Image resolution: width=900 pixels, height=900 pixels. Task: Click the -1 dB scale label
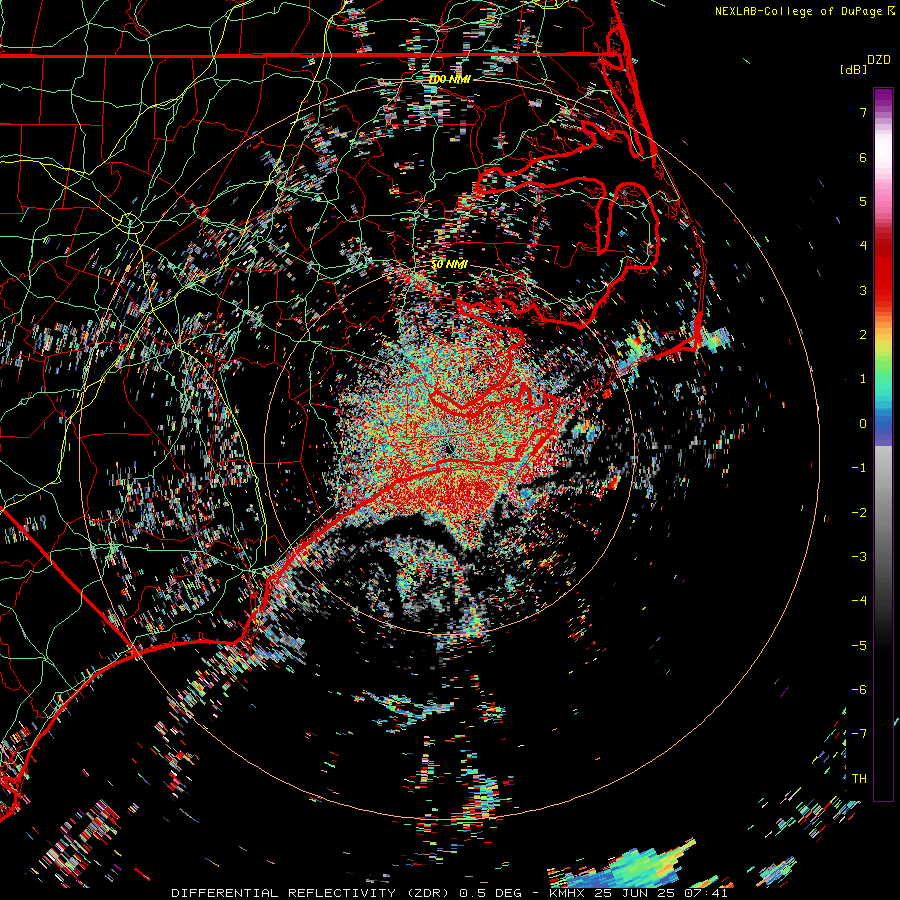click(859, 468)
